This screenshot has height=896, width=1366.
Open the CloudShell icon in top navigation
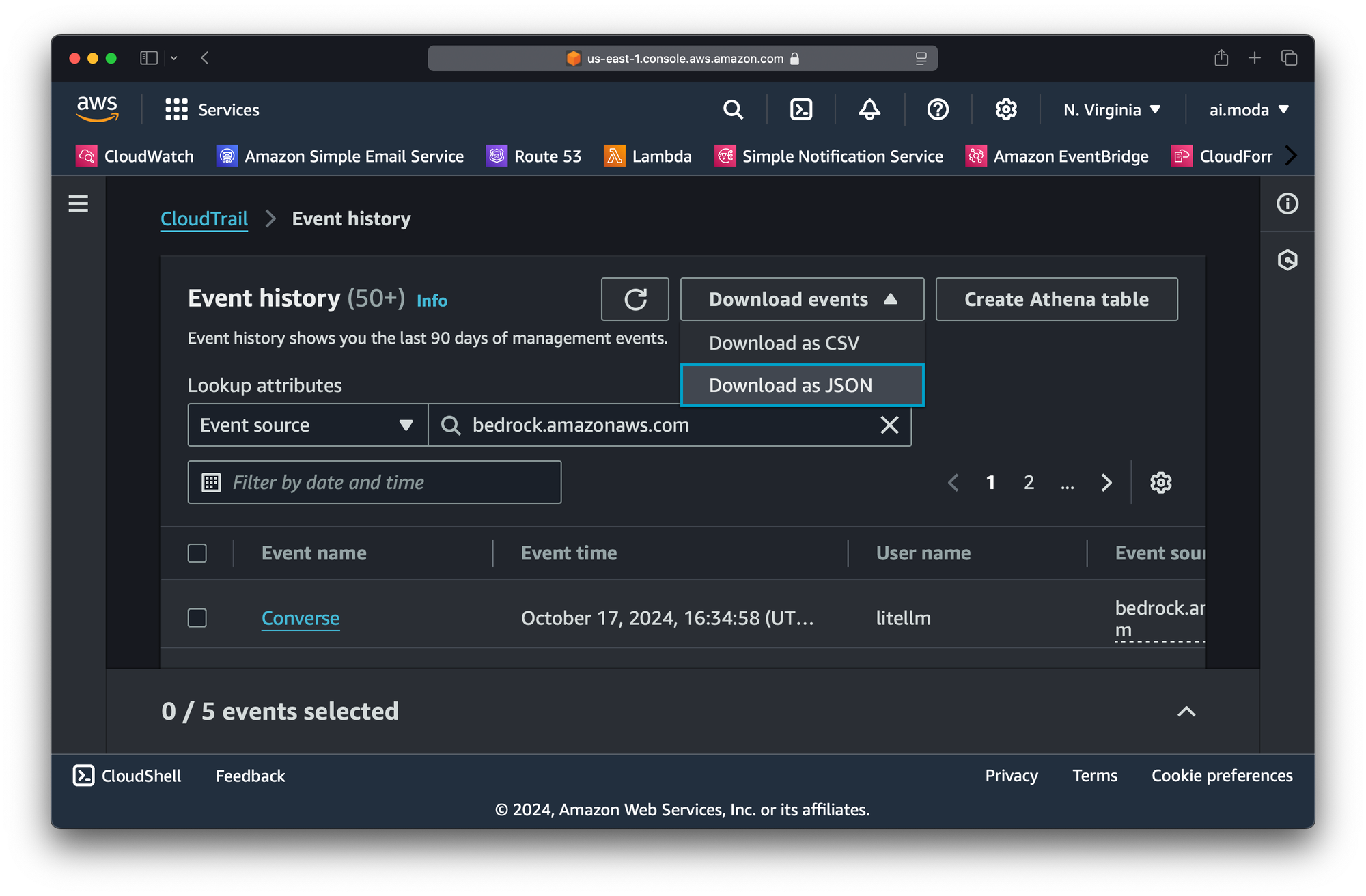(x=801, y=109)
